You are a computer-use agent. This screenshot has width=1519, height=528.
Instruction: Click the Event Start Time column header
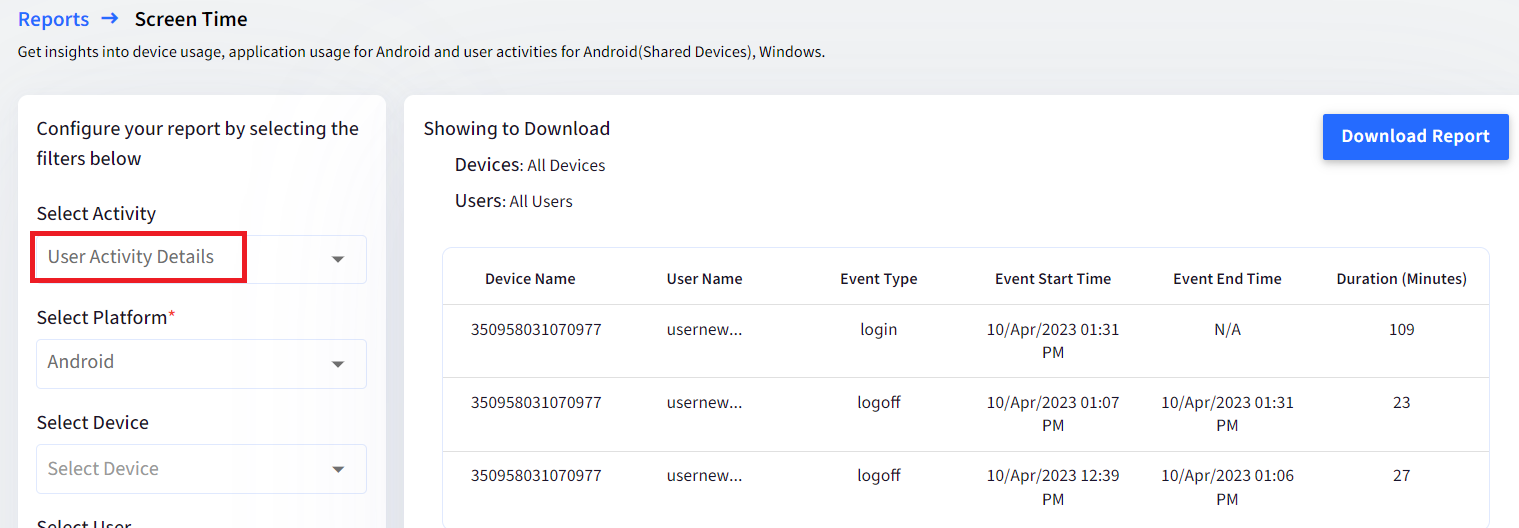(1053, 279)
